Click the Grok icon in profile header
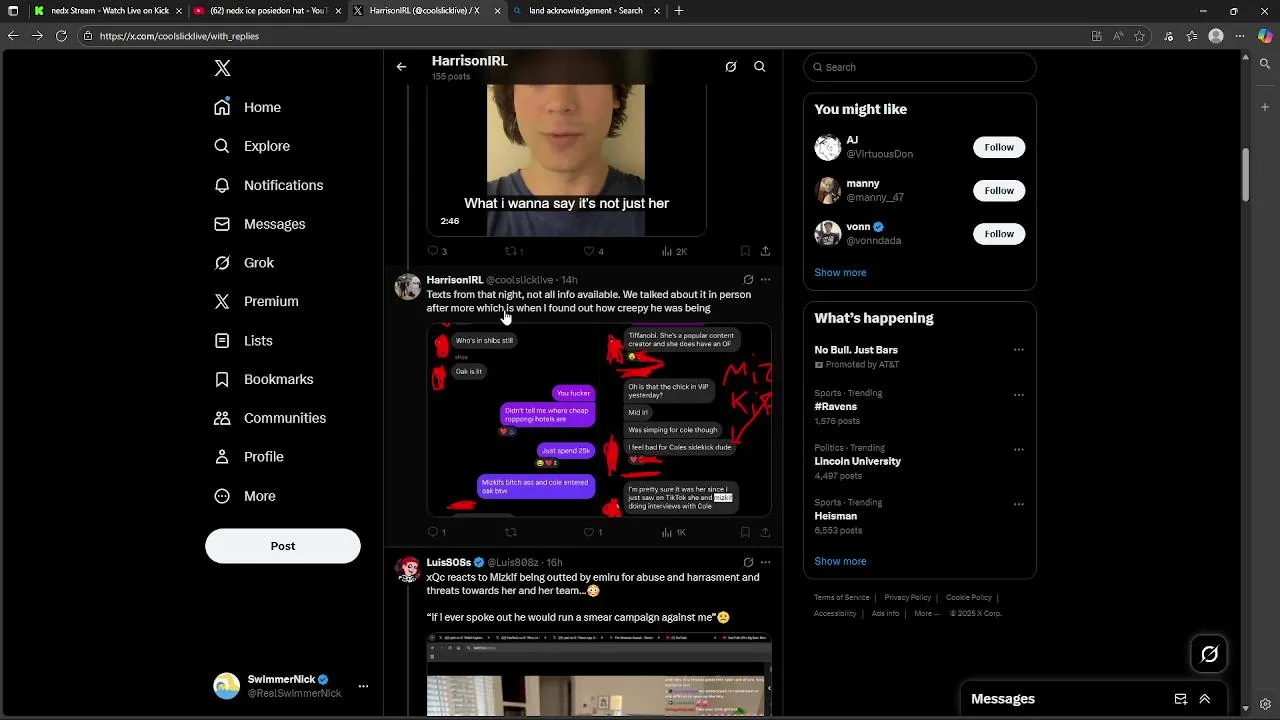Viewport: 1280px width, 720px height. coord(731,67)
